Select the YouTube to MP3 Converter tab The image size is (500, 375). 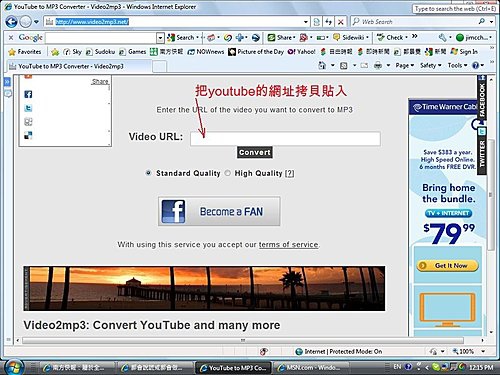click(79, 66)
